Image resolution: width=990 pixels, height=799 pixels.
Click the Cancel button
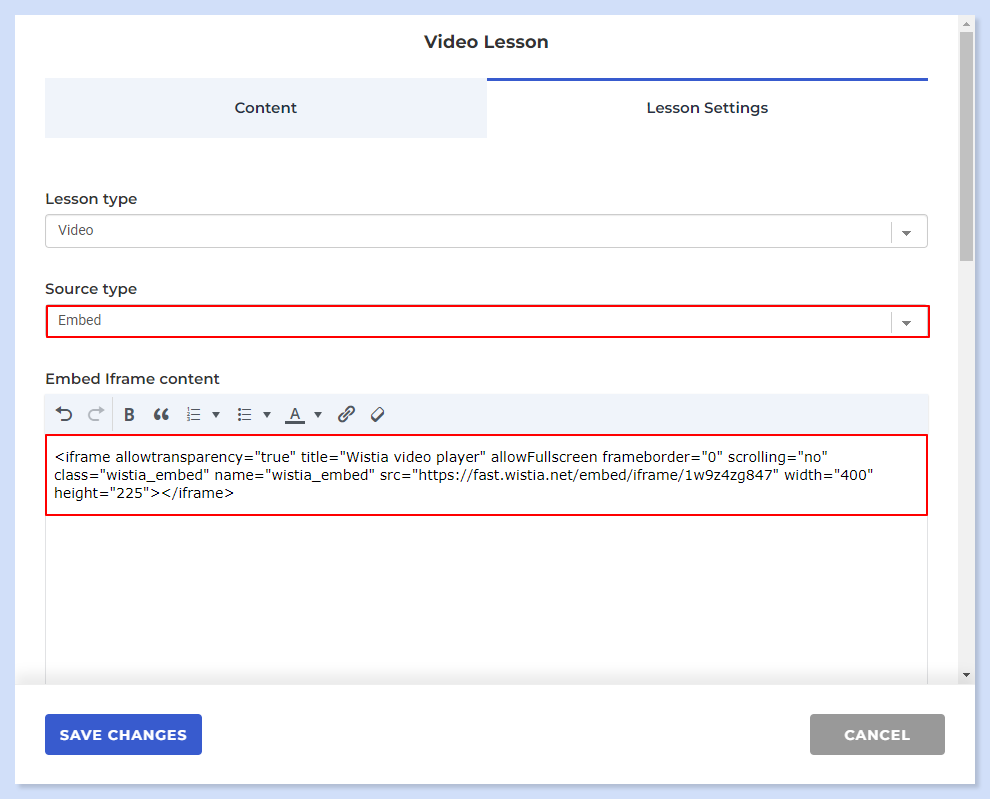[x=877, y=735]
